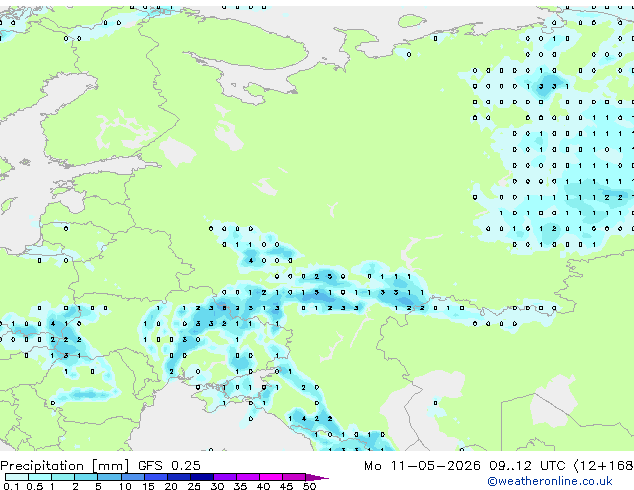Click the '25' legend scale label
Viewport: 634px width, 490px height.
point(194,486)
